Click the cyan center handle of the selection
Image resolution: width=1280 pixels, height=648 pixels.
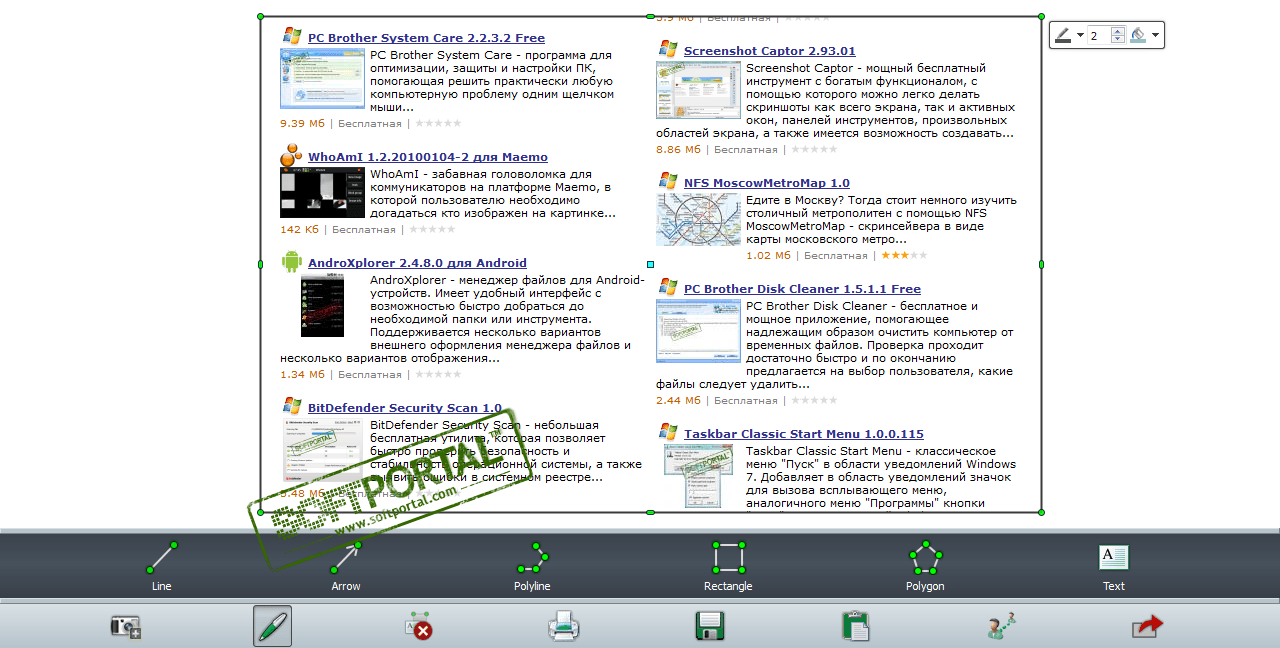tap(651, 264)
